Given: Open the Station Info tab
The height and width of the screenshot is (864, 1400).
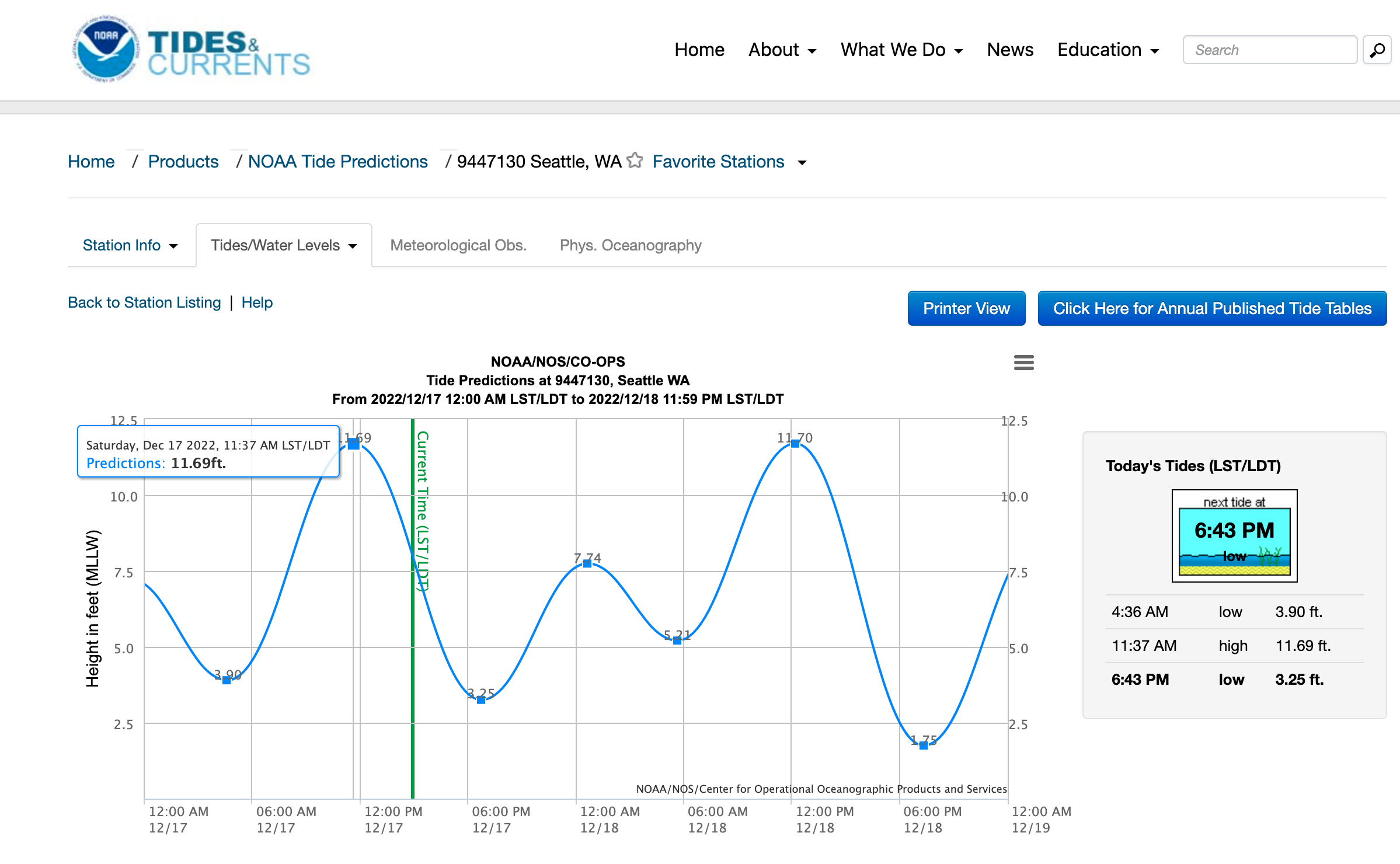Looking at the screenshot, I should [130, 245].
